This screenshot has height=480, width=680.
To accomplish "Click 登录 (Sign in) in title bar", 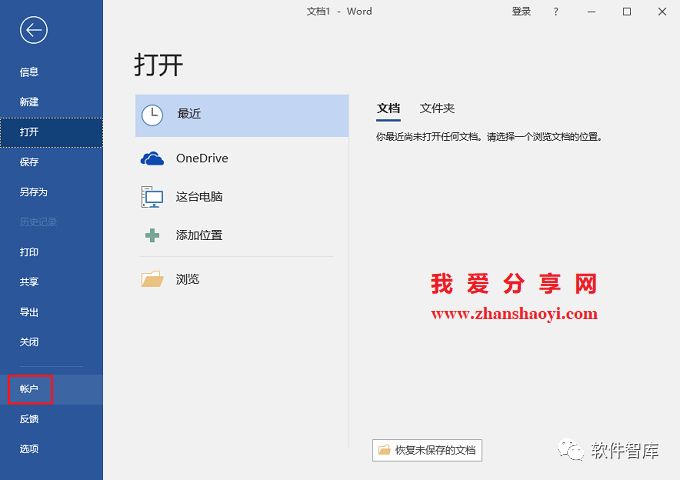I will click(521, 12).
